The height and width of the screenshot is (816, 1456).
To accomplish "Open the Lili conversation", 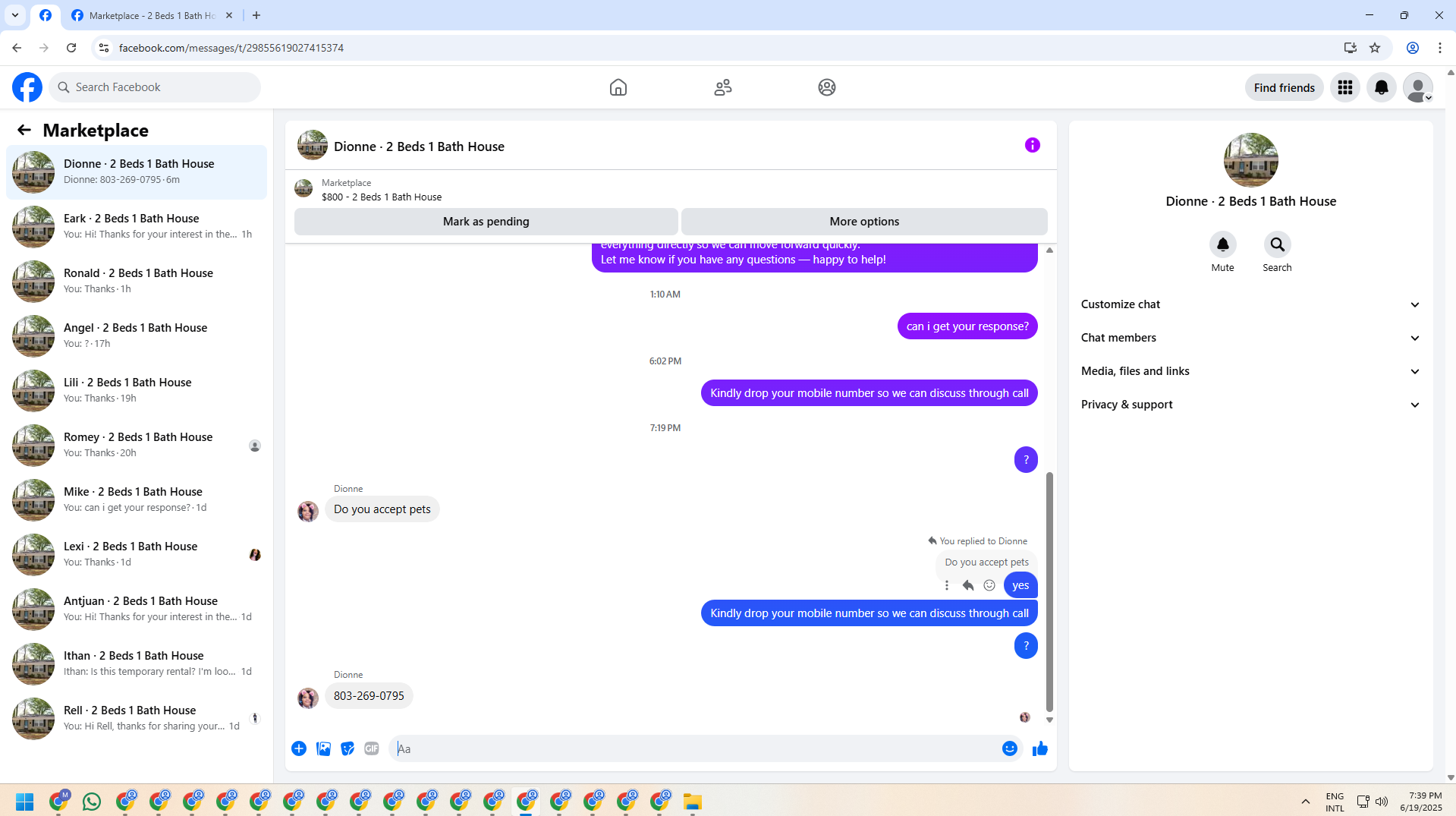I will 137,391.
